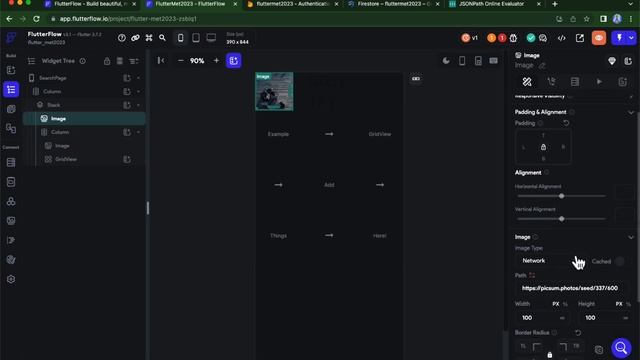The image size is (640, 360).
Task: Open the Firestore database icon in sidebar
Action: pos(11,162)
